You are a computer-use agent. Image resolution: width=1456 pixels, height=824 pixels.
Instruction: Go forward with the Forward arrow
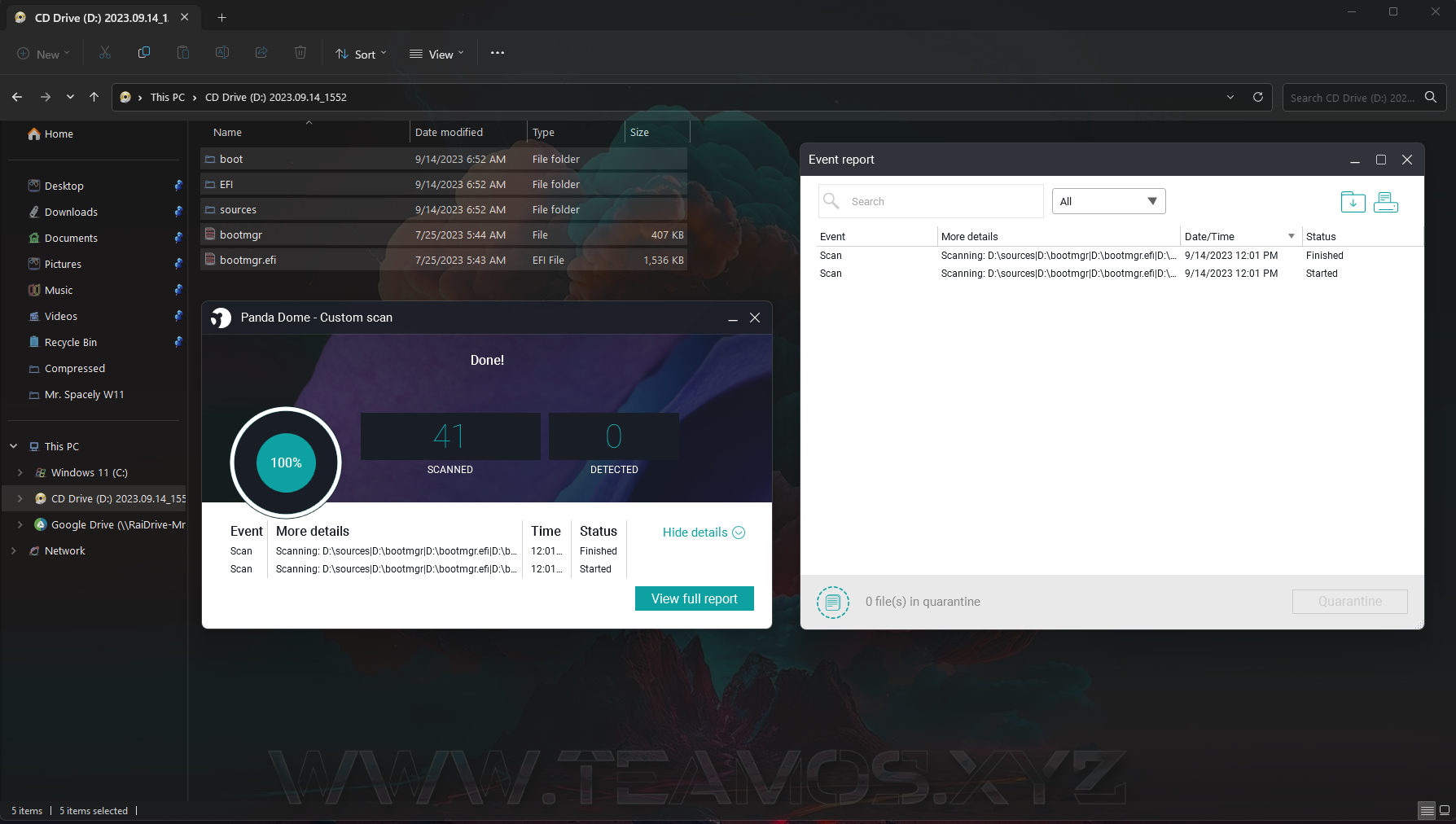[46, 97]
